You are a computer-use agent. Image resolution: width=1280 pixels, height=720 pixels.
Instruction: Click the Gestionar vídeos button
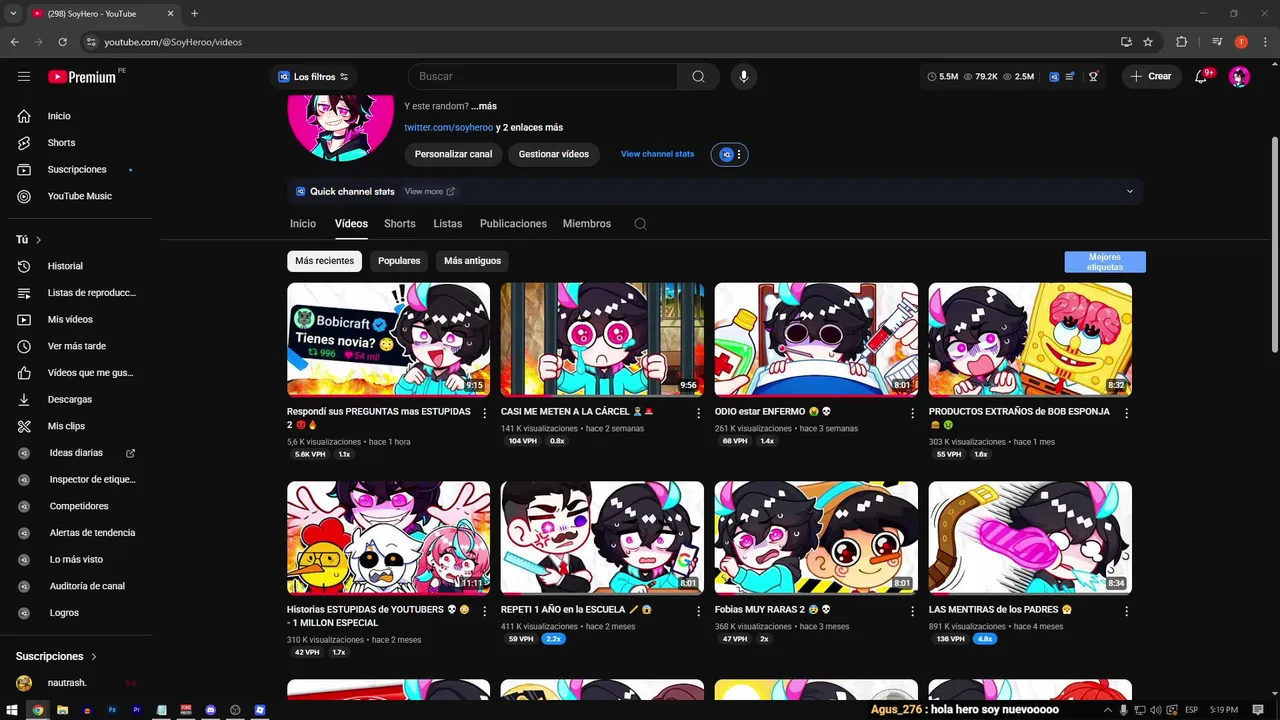pyautogui.click(x=554, y=154)
